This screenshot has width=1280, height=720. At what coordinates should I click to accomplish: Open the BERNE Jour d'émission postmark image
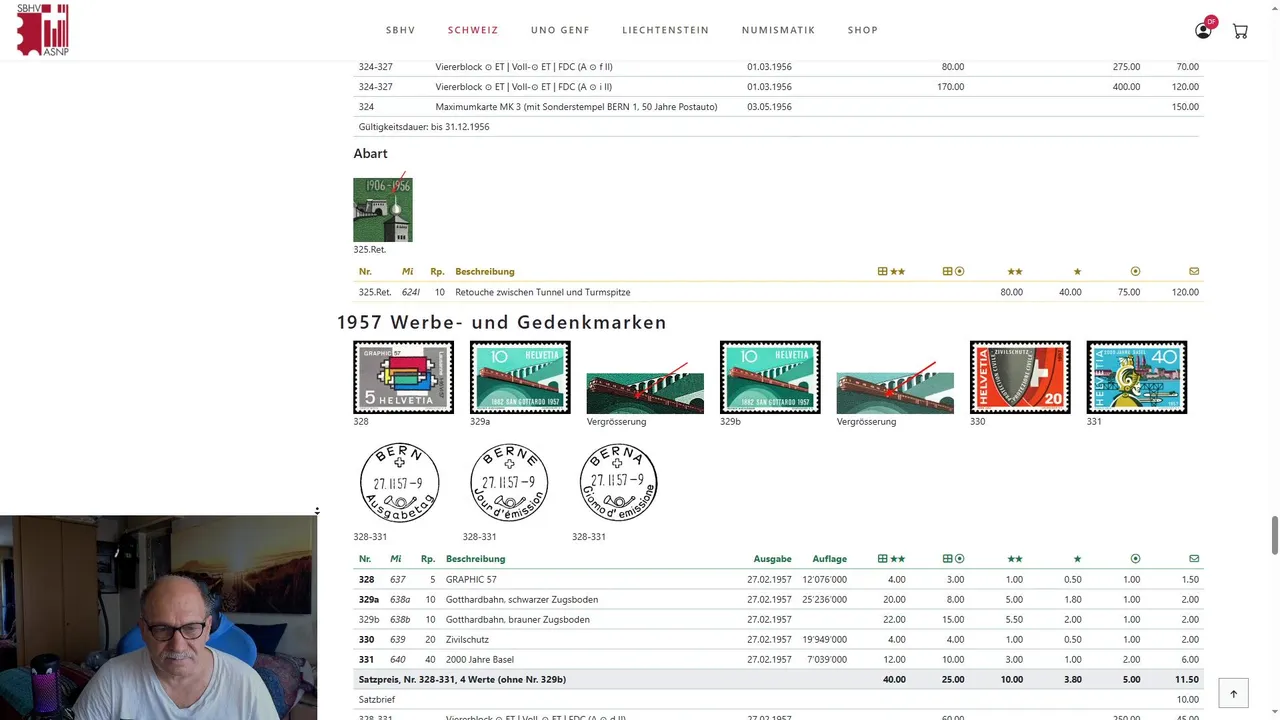coord(509,482)
